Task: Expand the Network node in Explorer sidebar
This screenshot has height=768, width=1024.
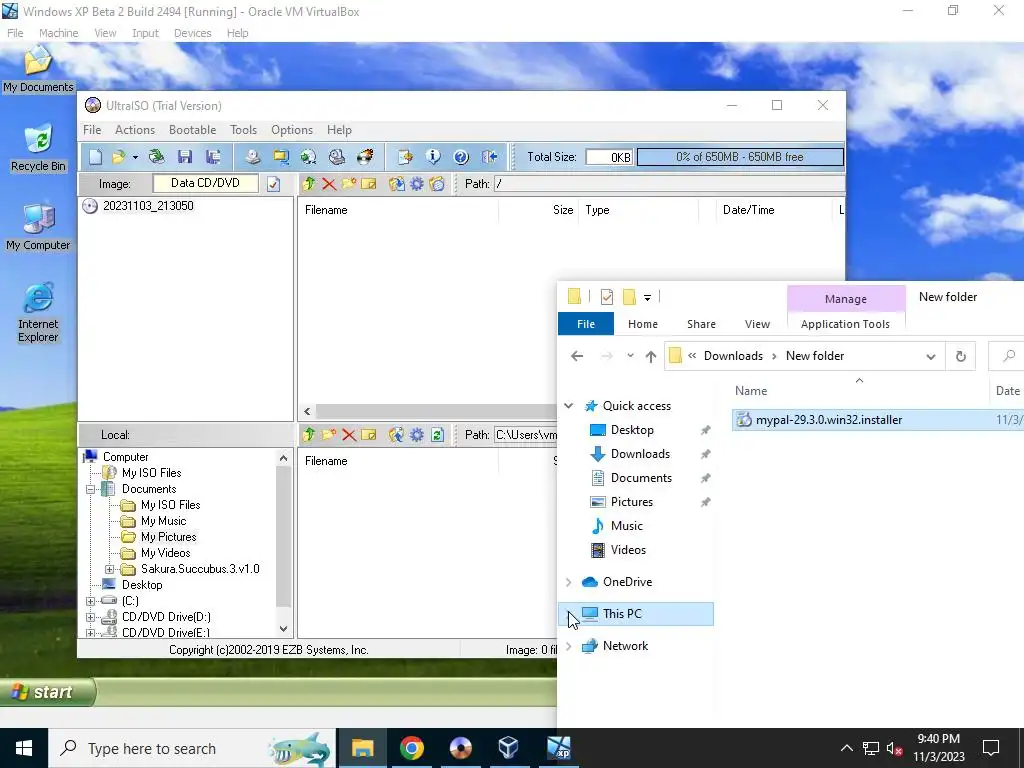Action: pyautogui.click(x=569, y=646)
